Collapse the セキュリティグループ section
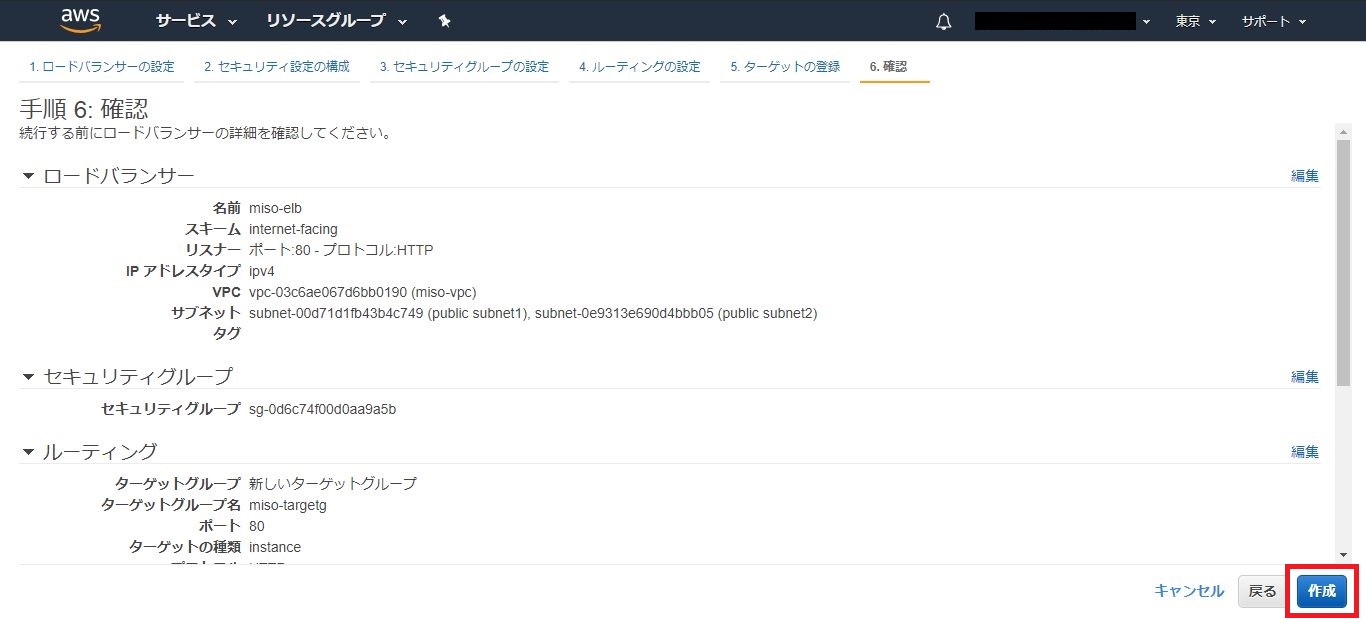Viewport: 1366px width, 625px height. coord(29,377)
